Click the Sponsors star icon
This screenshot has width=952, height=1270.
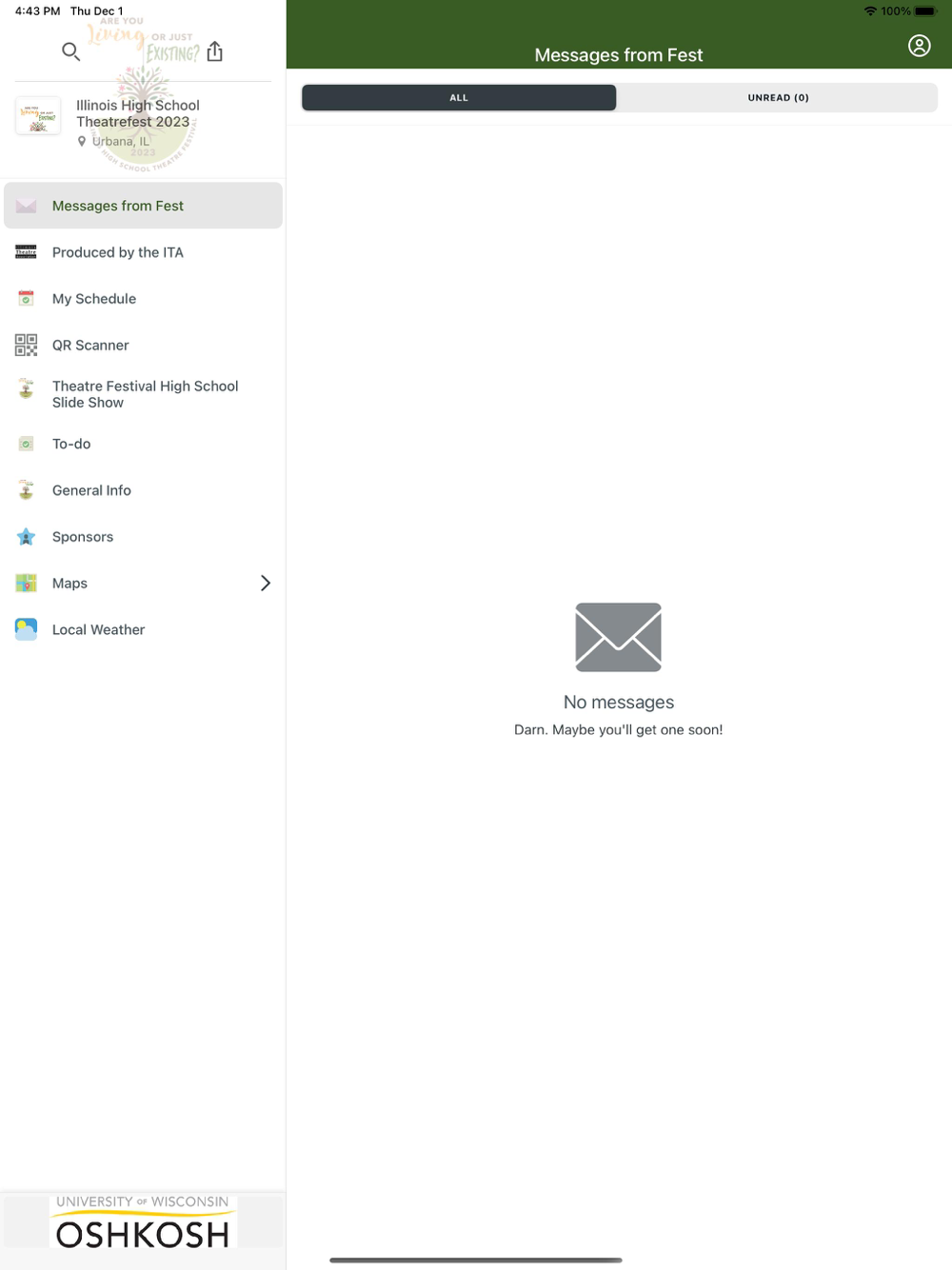click(26, 537)
